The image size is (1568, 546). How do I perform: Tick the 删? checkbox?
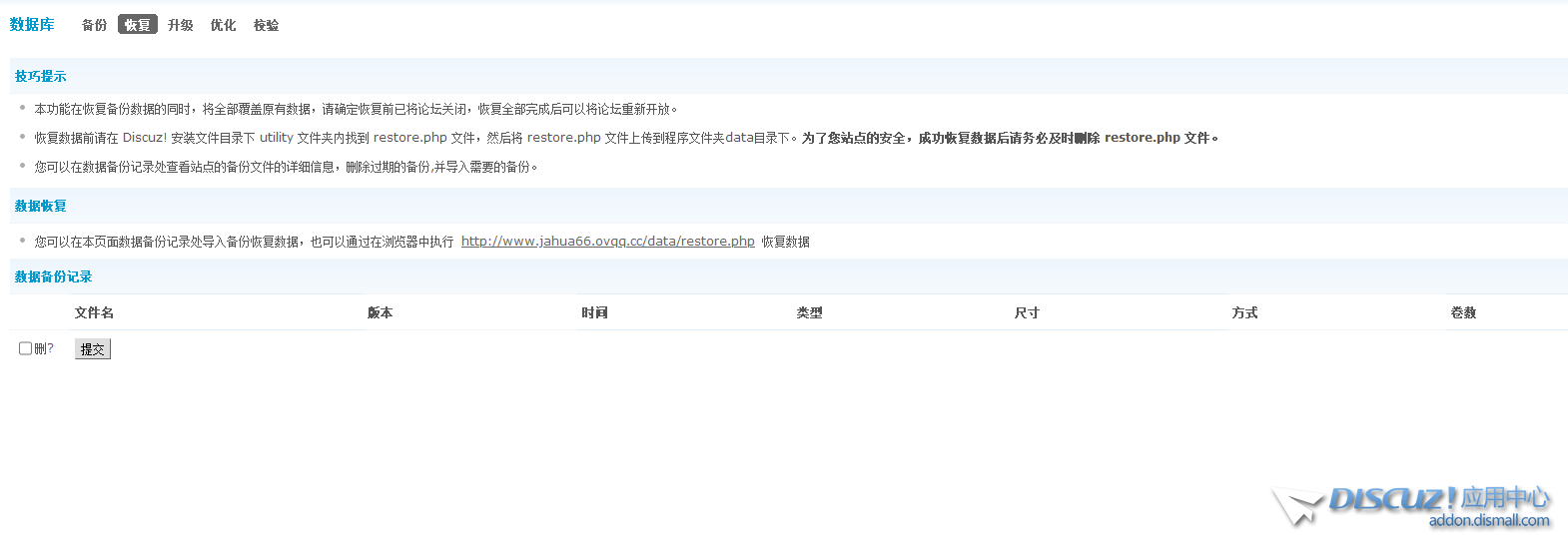[x=26, y=348]
